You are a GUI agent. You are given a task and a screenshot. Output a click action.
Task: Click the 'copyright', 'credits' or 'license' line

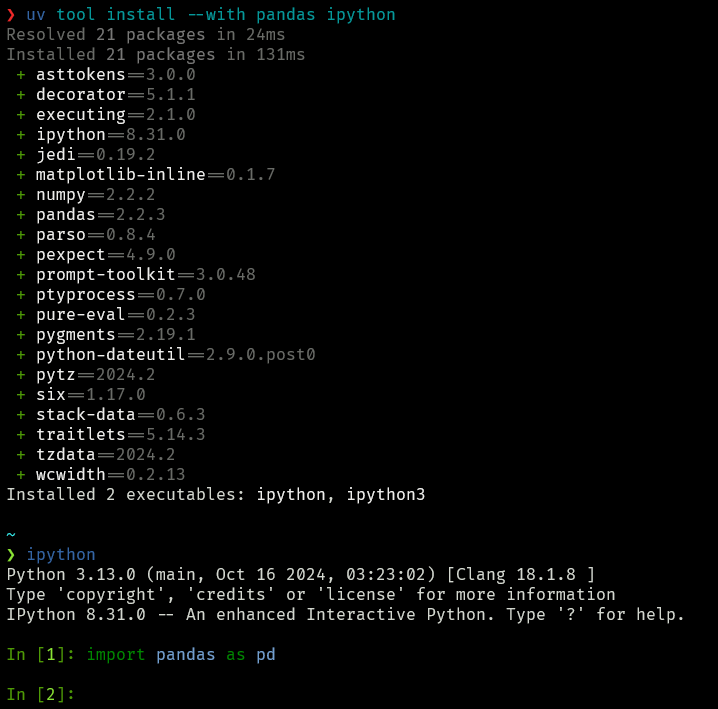click(310, 594)
